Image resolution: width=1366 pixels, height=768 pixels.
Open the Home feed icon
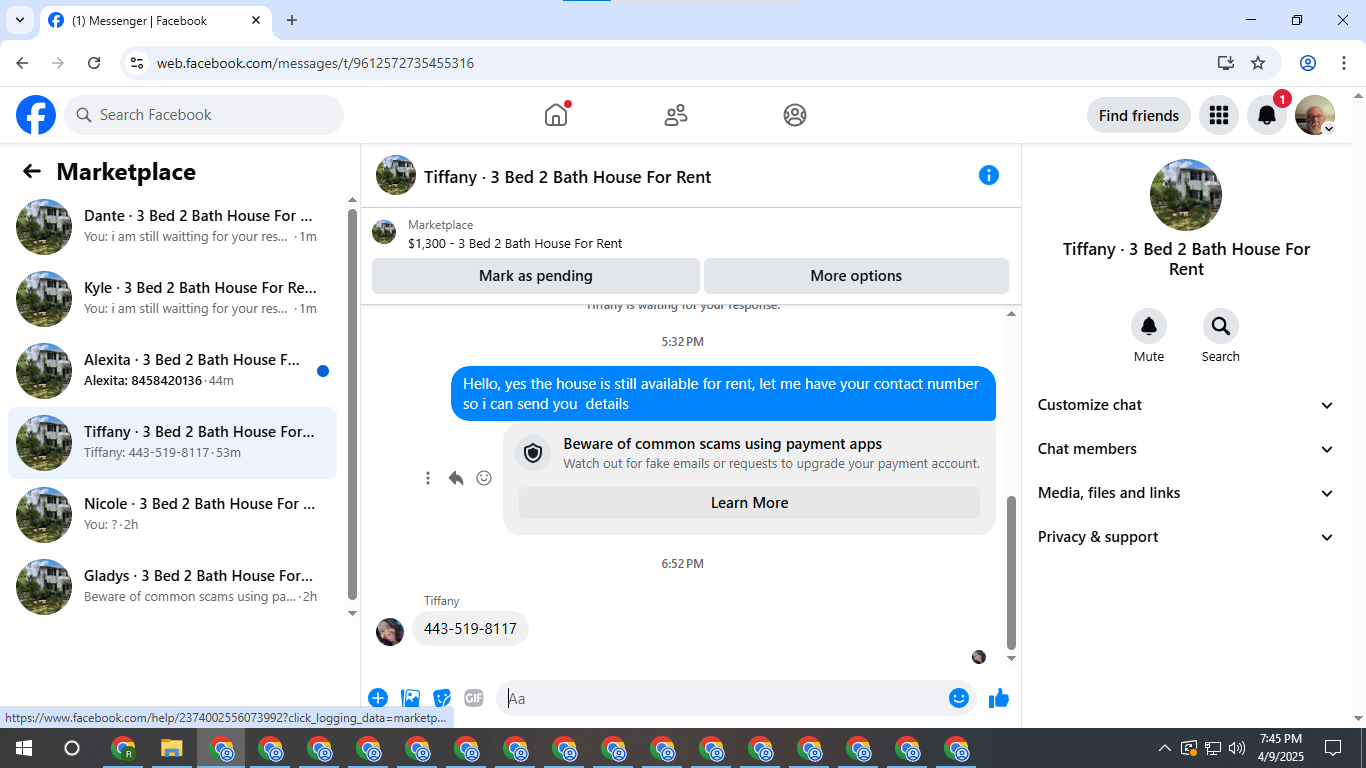556,115
